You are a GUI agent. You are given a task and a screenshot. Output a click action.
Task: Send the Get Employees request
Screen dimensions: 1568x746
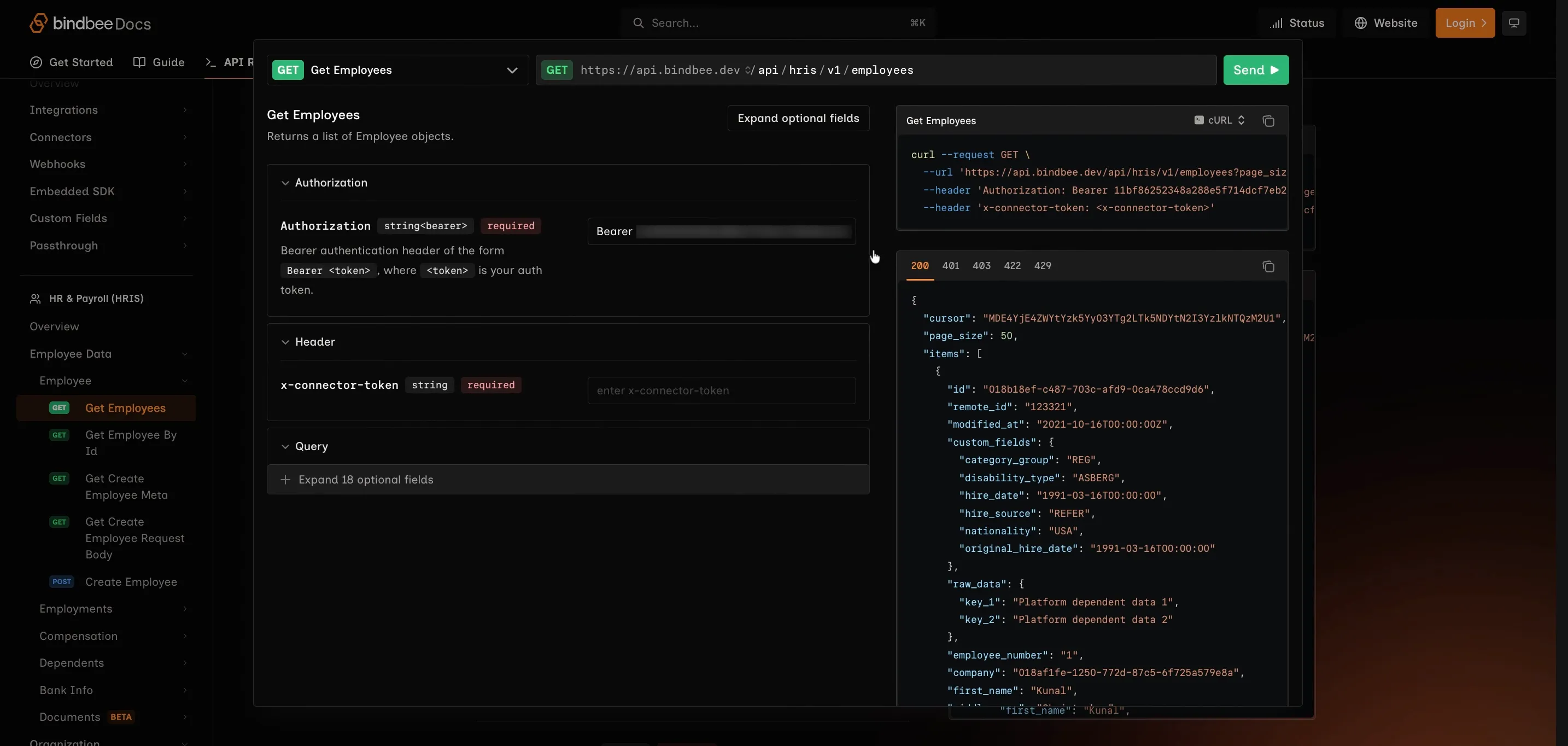tap(1256, 70)
